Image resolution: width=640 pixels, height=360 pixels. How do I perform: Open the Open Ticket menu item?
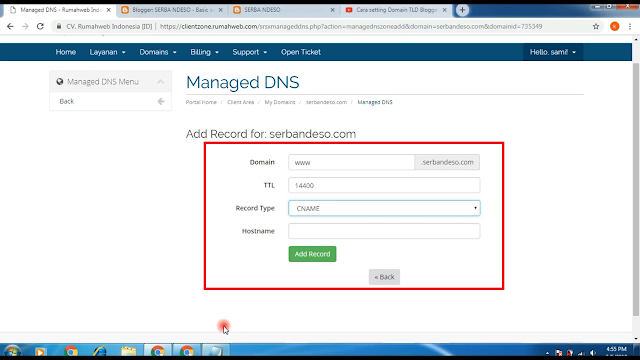(x=301, y=52)
